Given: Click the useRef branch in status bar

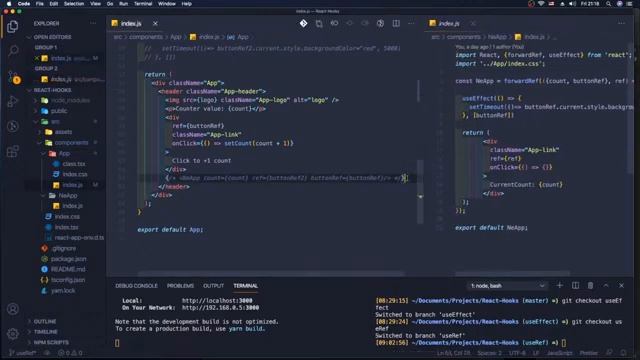Looking at the screenshot, I should (23, 353).
